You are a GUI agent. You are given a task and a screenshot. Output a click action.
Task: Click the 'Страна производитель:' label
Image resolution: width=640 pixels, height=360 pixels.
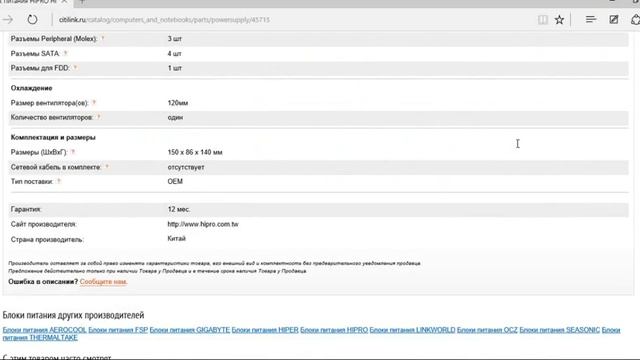pos(47,240)
